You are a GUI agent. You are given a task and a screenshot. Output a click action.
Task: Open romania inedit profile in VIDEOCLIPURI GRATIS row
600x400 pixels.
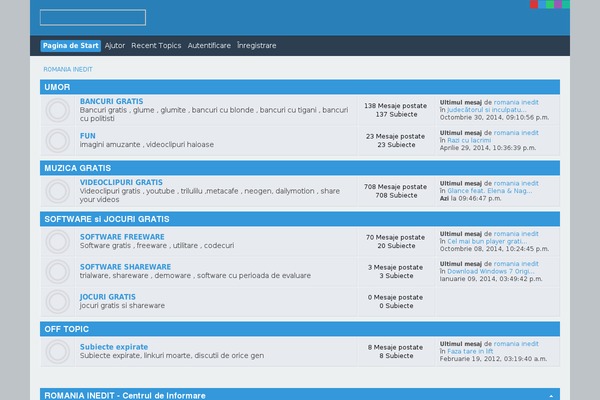[x=516, y=183]
